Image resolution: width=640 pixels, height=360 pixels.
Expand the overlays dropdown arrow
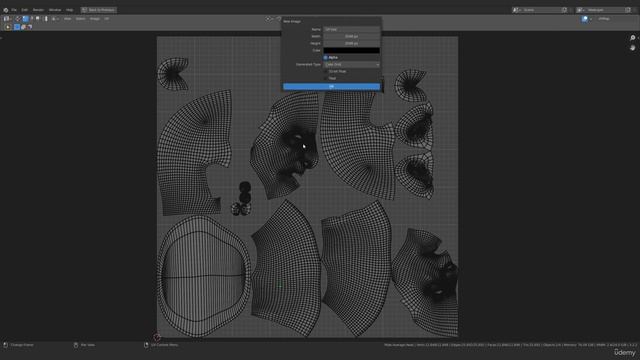click(591, 19)
